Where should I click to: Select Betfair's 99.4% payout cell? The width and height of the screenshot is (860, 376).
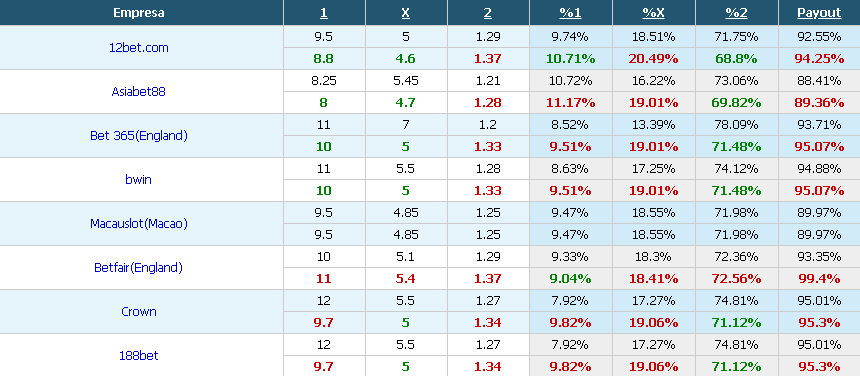point(819,278)
